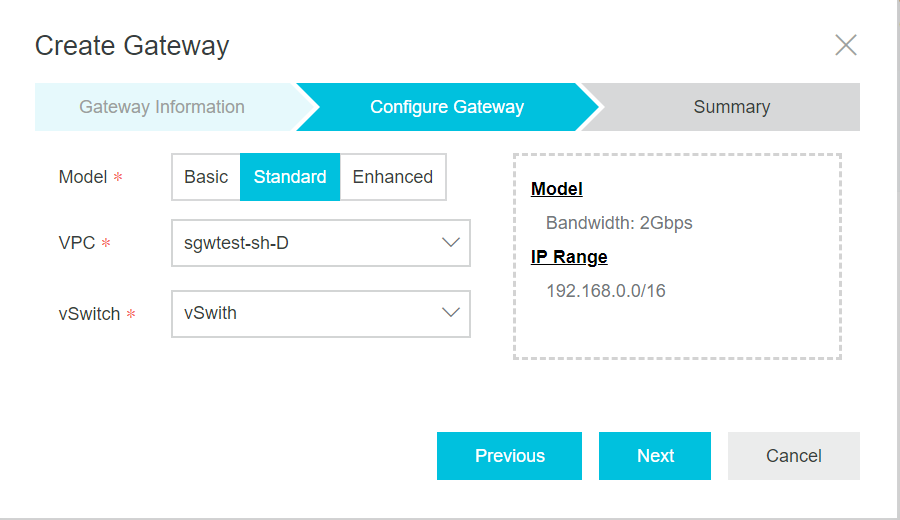Close the Create Gateway dialog
The width and height of the screenshot is (900, 520).
pyautogui.click(x=845, y=45)
